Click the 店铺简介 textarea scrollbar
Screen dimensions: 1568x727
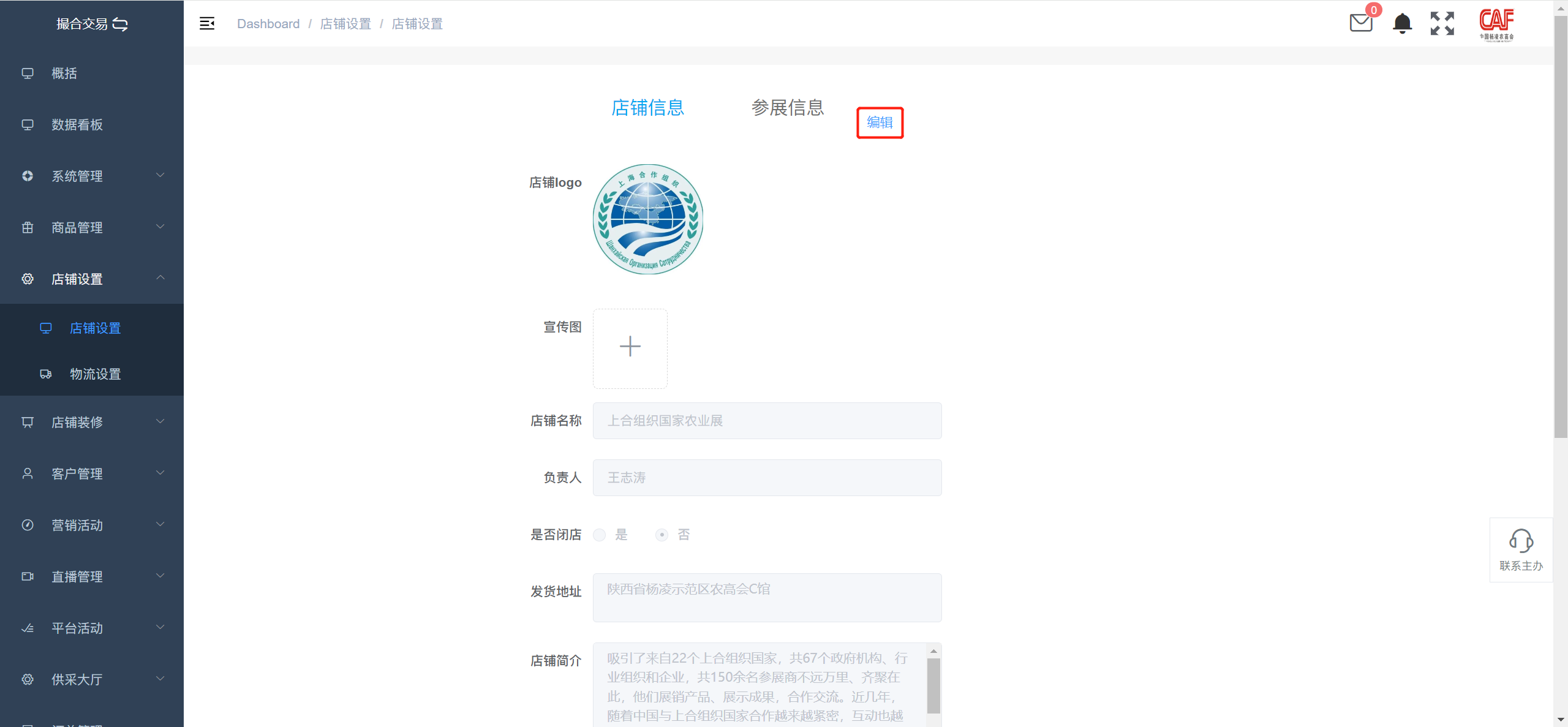tap(933, 686)
